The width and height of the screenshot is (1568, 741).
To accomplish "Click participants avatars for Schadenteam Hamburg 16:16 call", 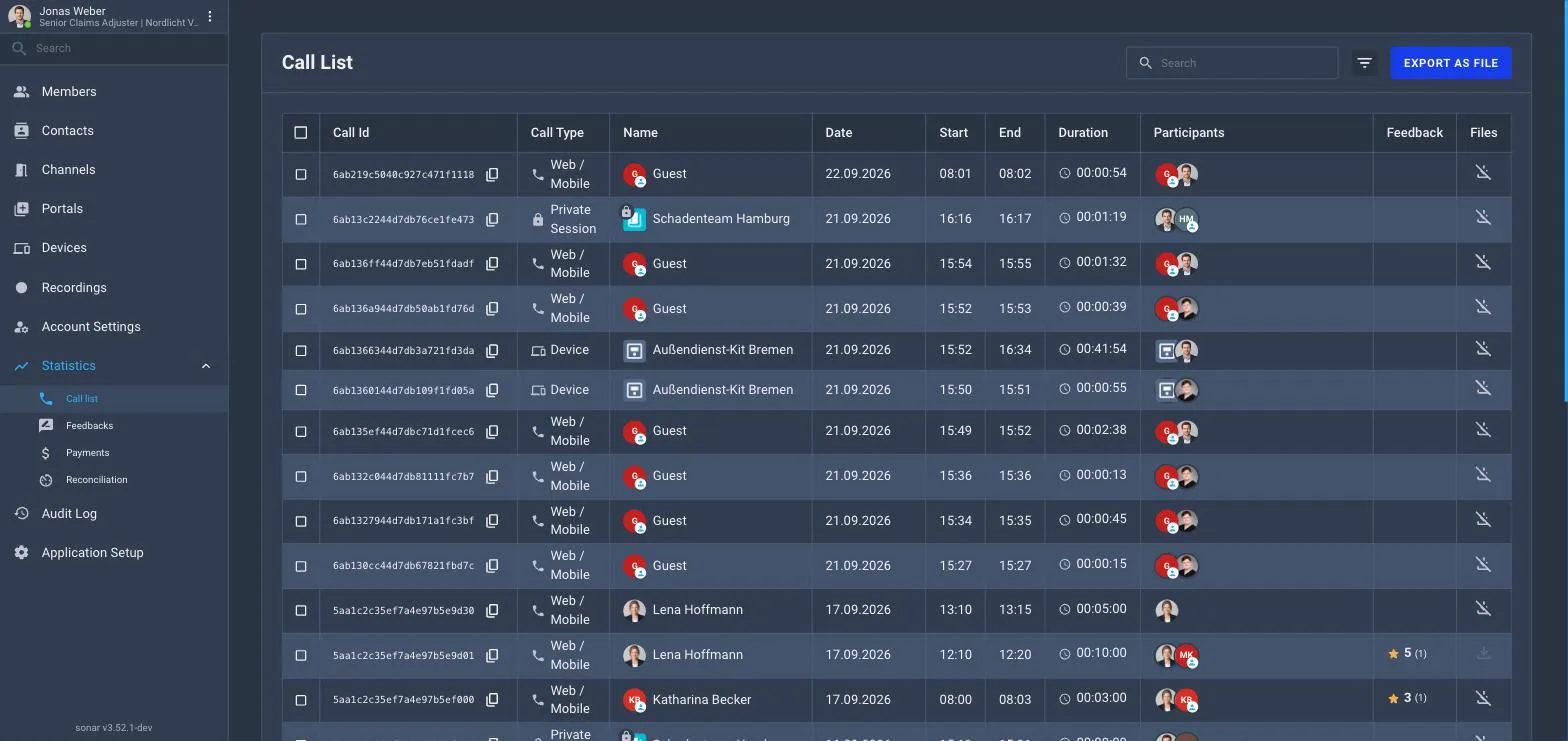I will 1176,219.
